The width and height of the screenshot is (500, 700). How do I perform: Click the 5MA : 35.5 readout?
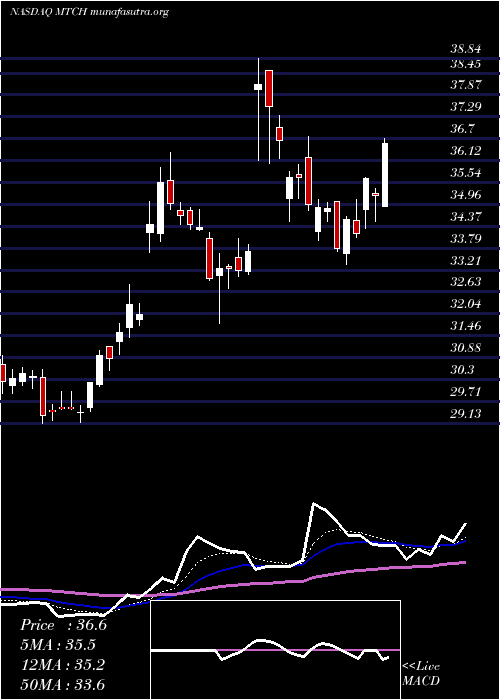[x=58, y=645]
